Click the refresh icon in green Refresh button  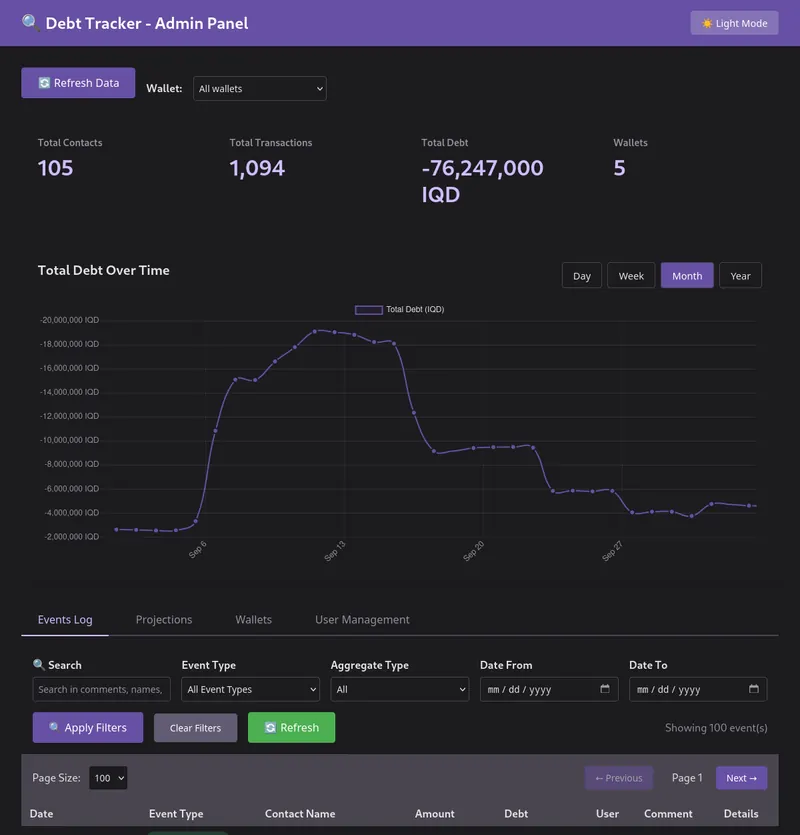271,727
